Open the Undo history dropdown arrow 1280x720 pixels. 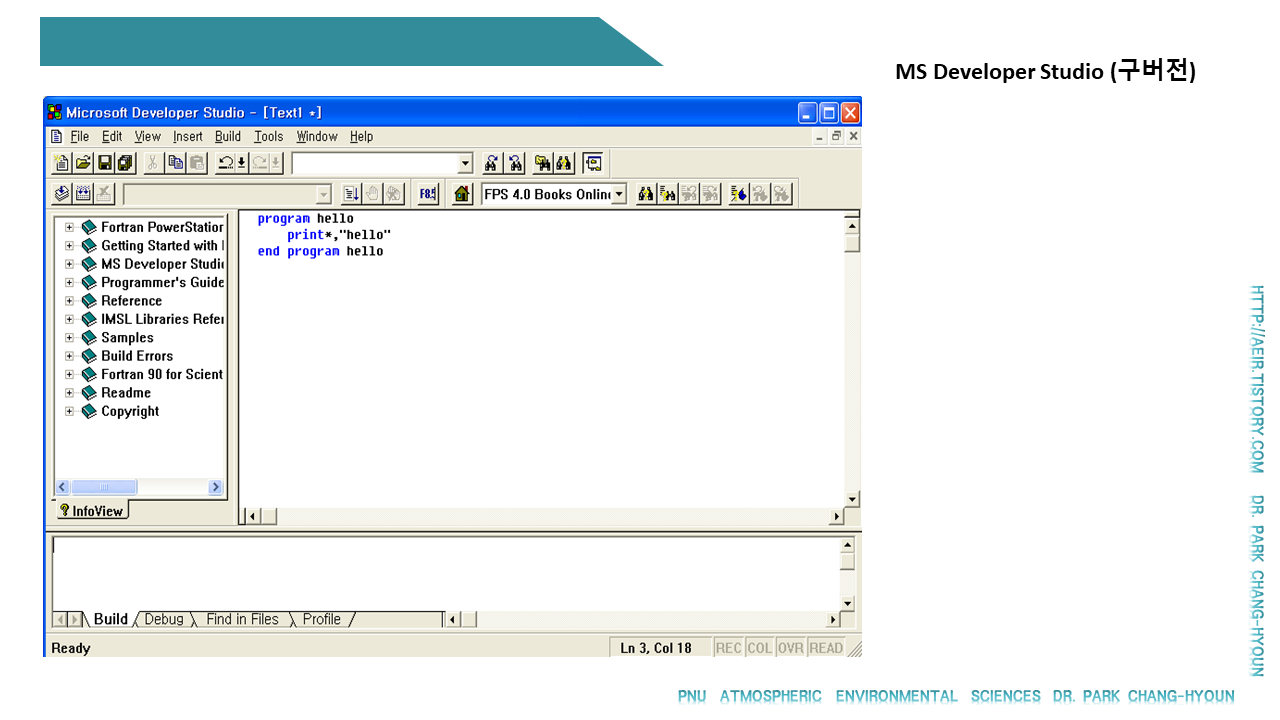point(242,163)
